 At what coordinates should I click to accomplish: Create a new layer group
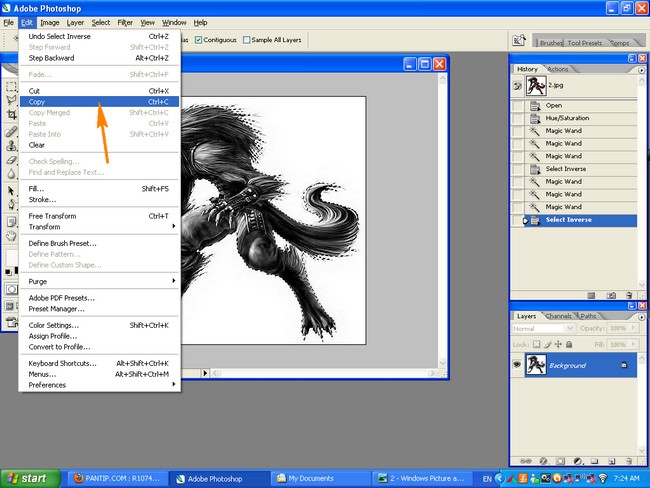[594, 461]
